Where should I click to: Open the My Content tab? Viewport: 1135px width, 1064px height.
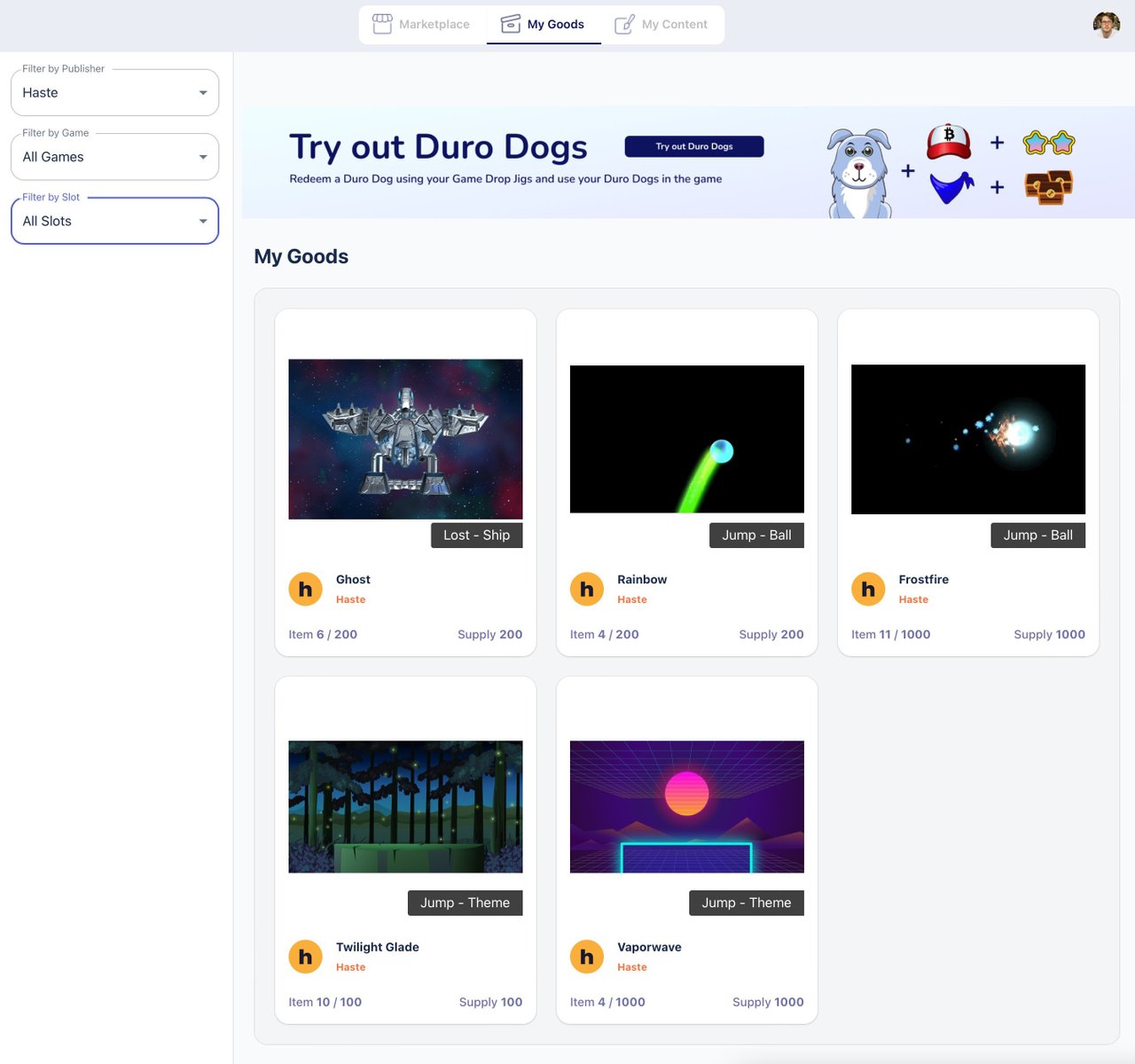click(x=661, y=24)
